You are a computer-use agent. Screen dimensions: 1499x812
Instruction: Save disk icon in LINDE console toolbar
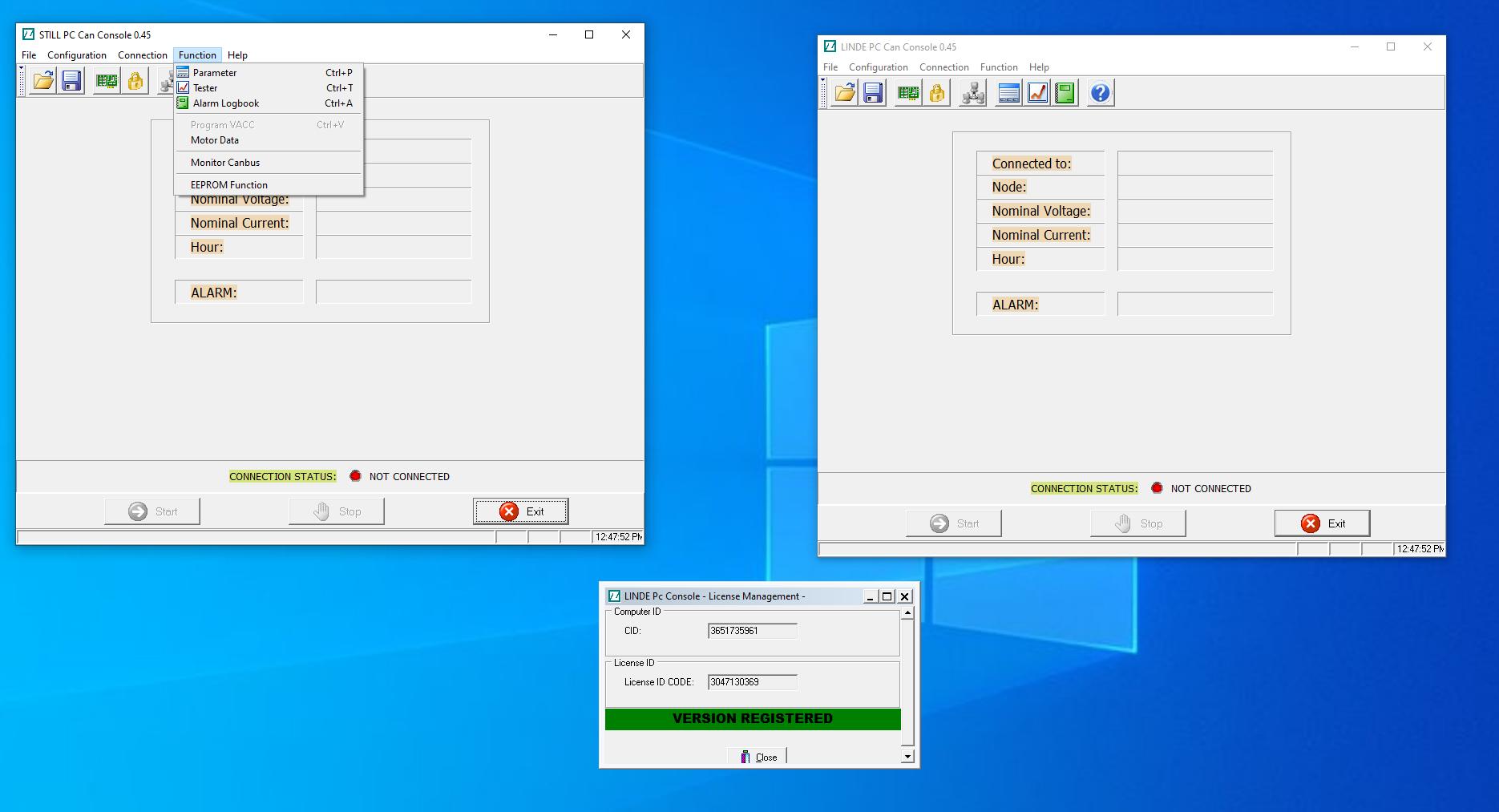873,93
